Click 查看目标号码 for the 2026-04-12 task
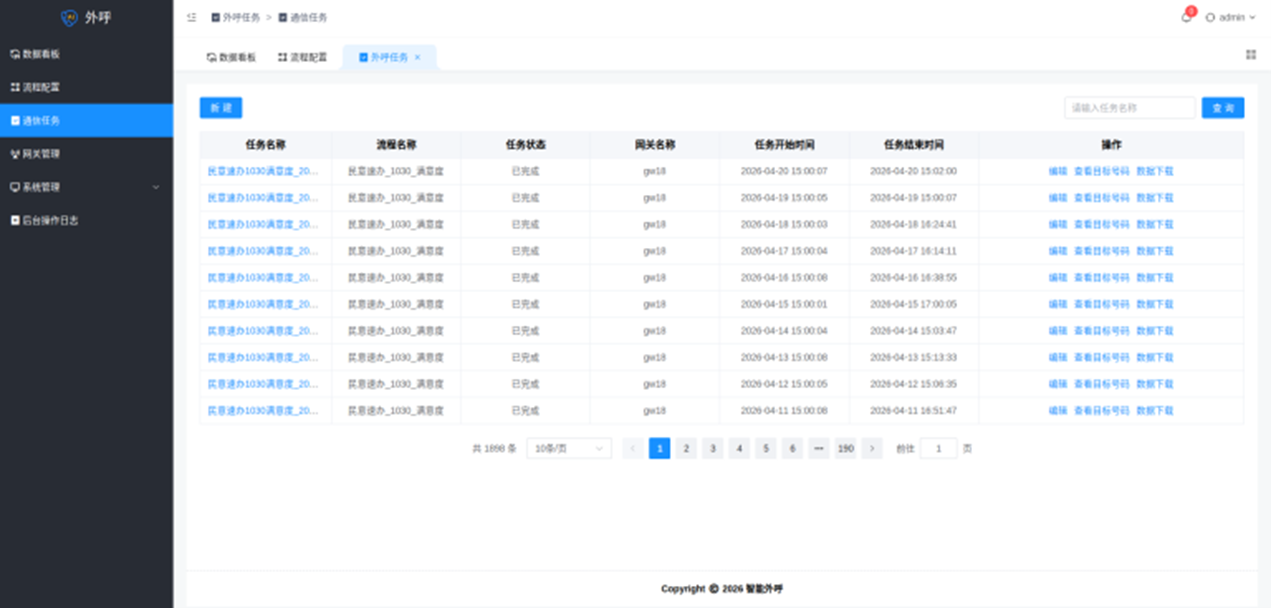Screen dimensions: 1271x608 click(1102, 384)
